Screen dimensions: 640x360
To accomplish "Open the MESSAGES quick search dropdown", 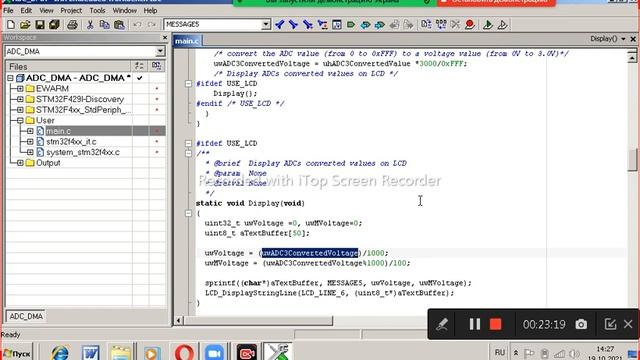I will pos(266,24).
